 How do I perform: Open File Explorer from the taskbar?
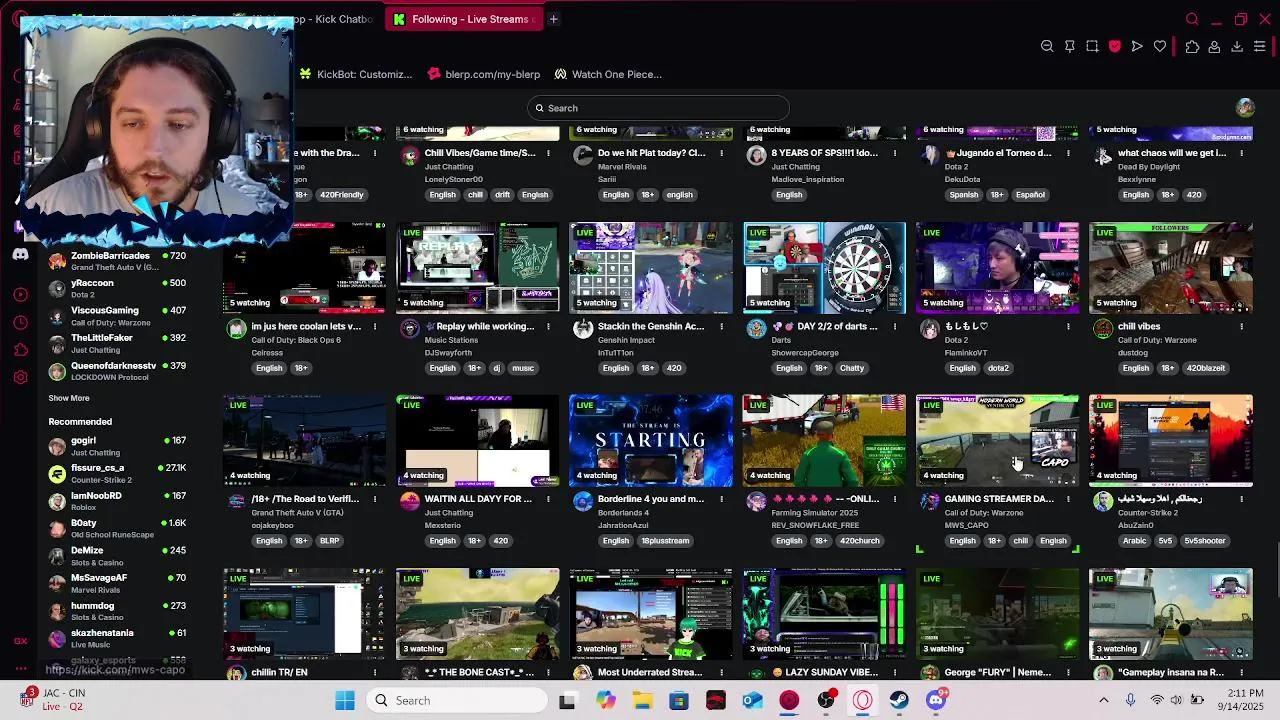642,700
